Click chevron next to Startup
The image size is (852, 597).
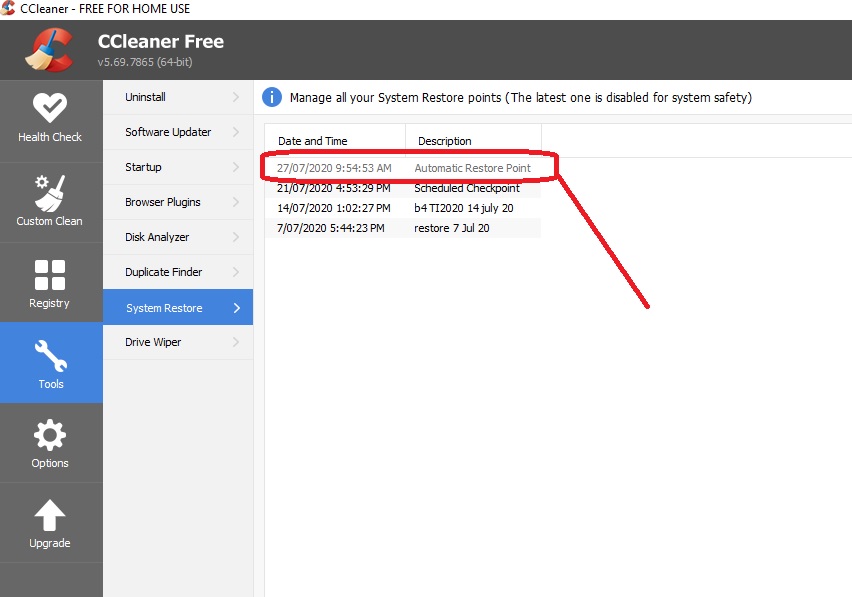click(236, 167)
